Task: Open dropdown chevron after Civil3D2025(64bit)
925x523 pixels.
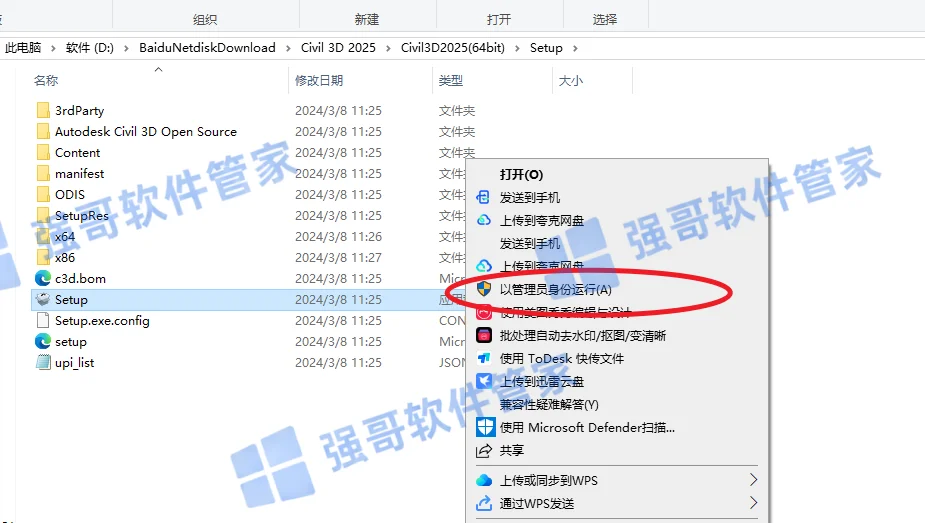Action: coord(517,48)
